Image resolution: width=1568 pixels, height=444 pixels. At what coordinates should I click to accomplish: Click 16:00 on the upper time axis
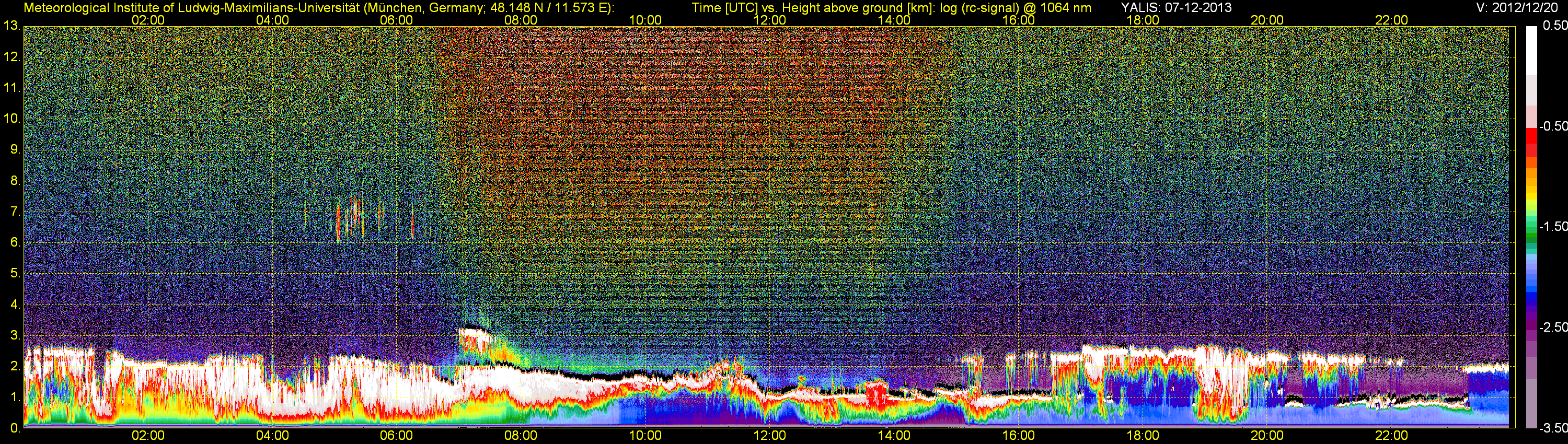click(x=1018, y=20)
